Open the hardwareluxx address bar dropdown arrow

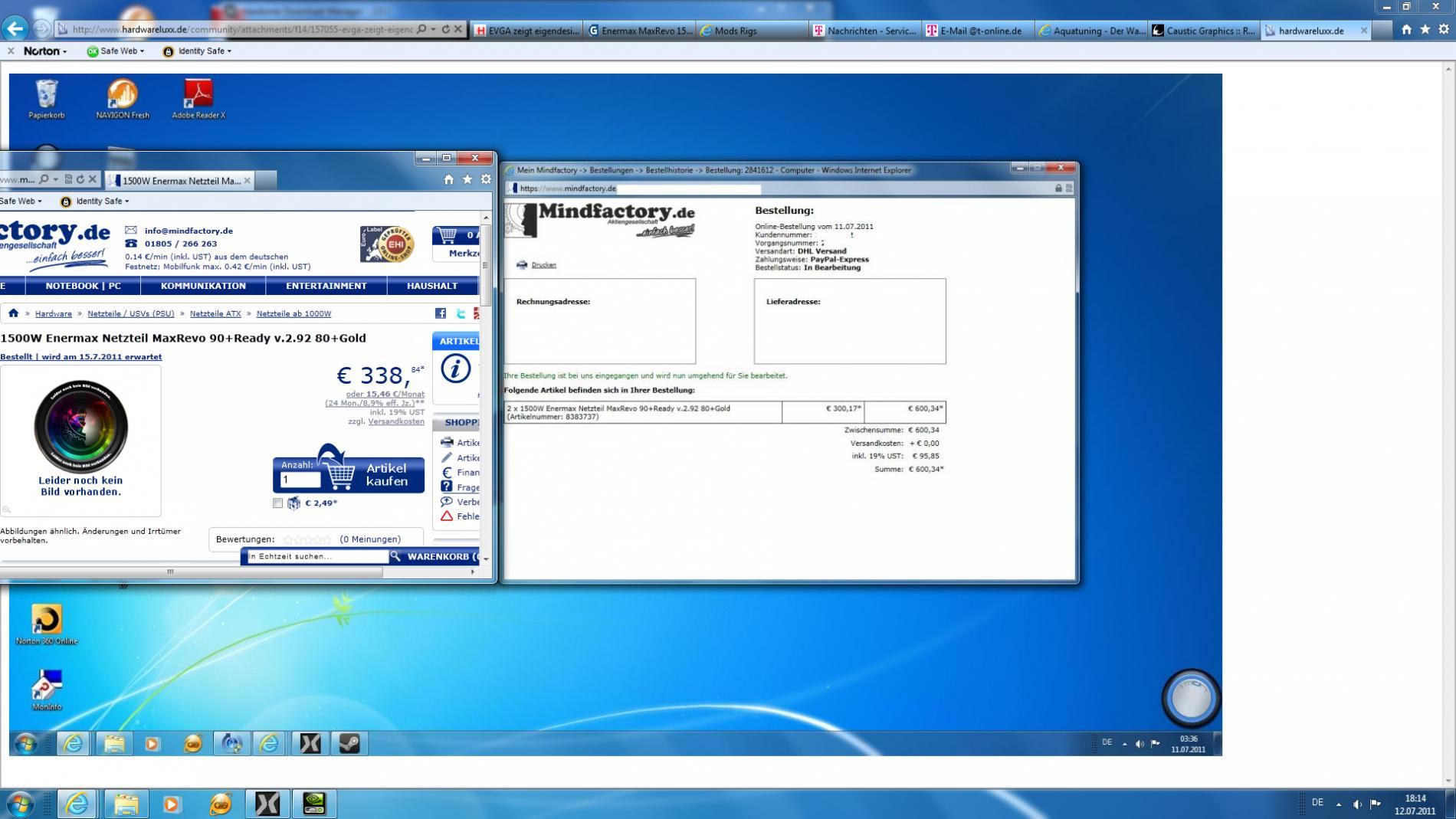[x=434, y=29]
